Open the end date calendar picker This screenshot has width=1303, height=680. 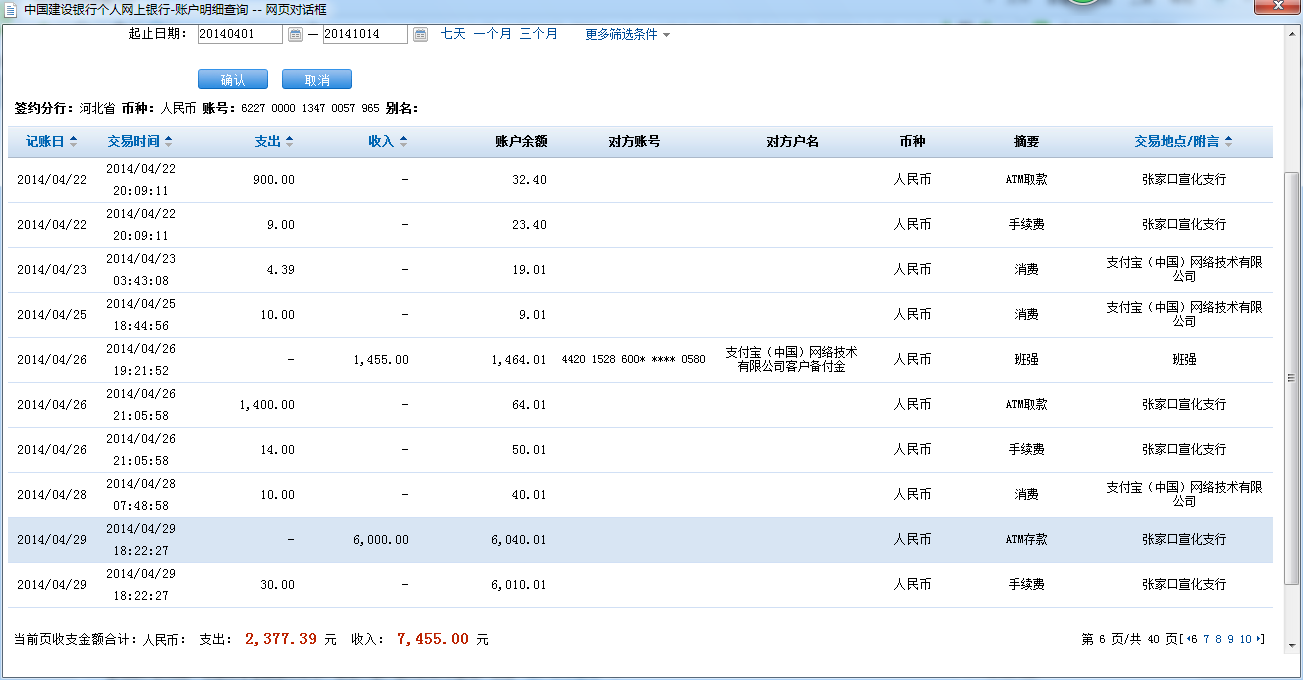(x=420, y=35)
